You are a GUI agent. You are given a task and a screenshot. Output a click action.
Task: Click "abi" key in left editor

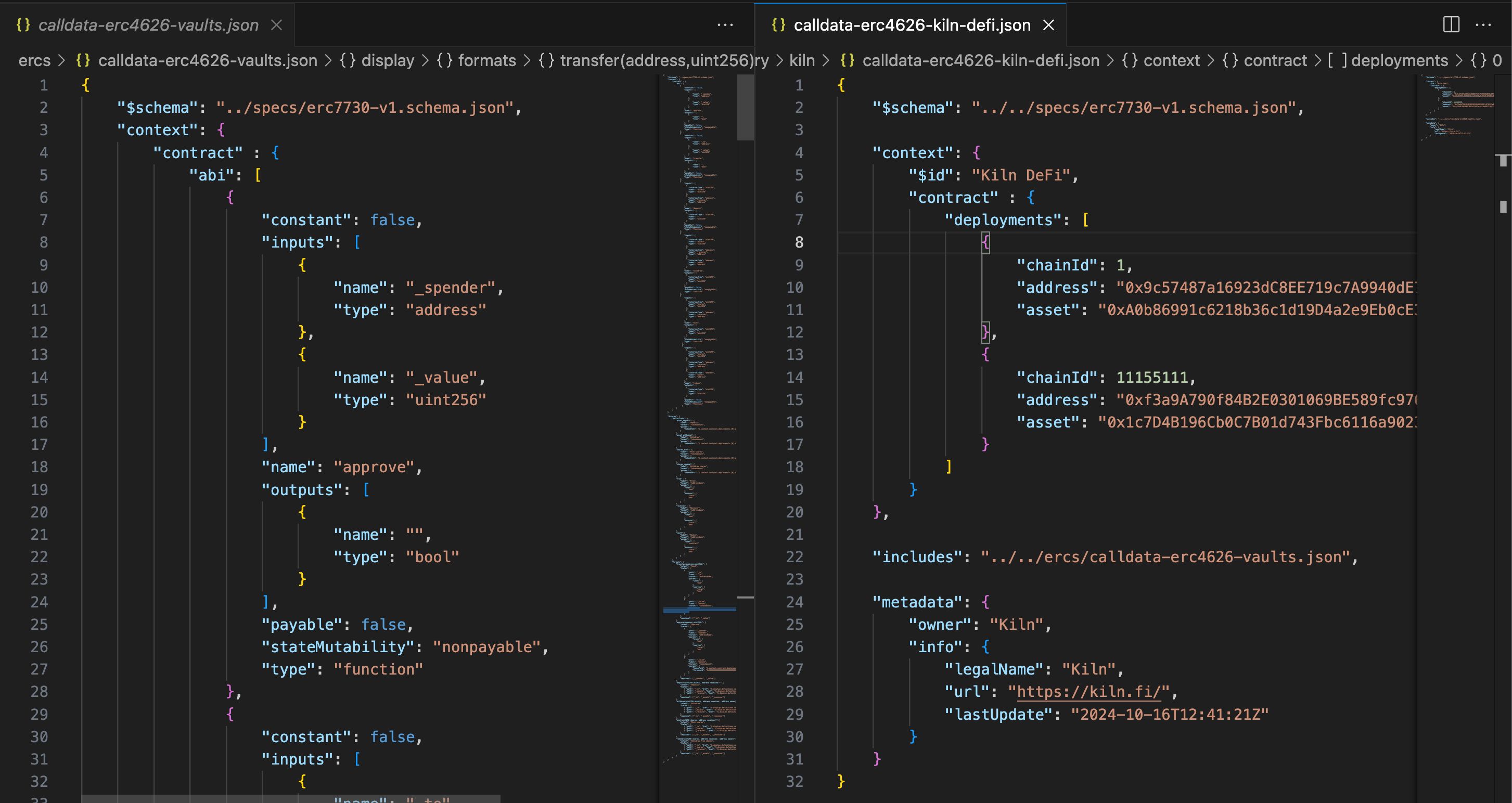pos(211,175)
